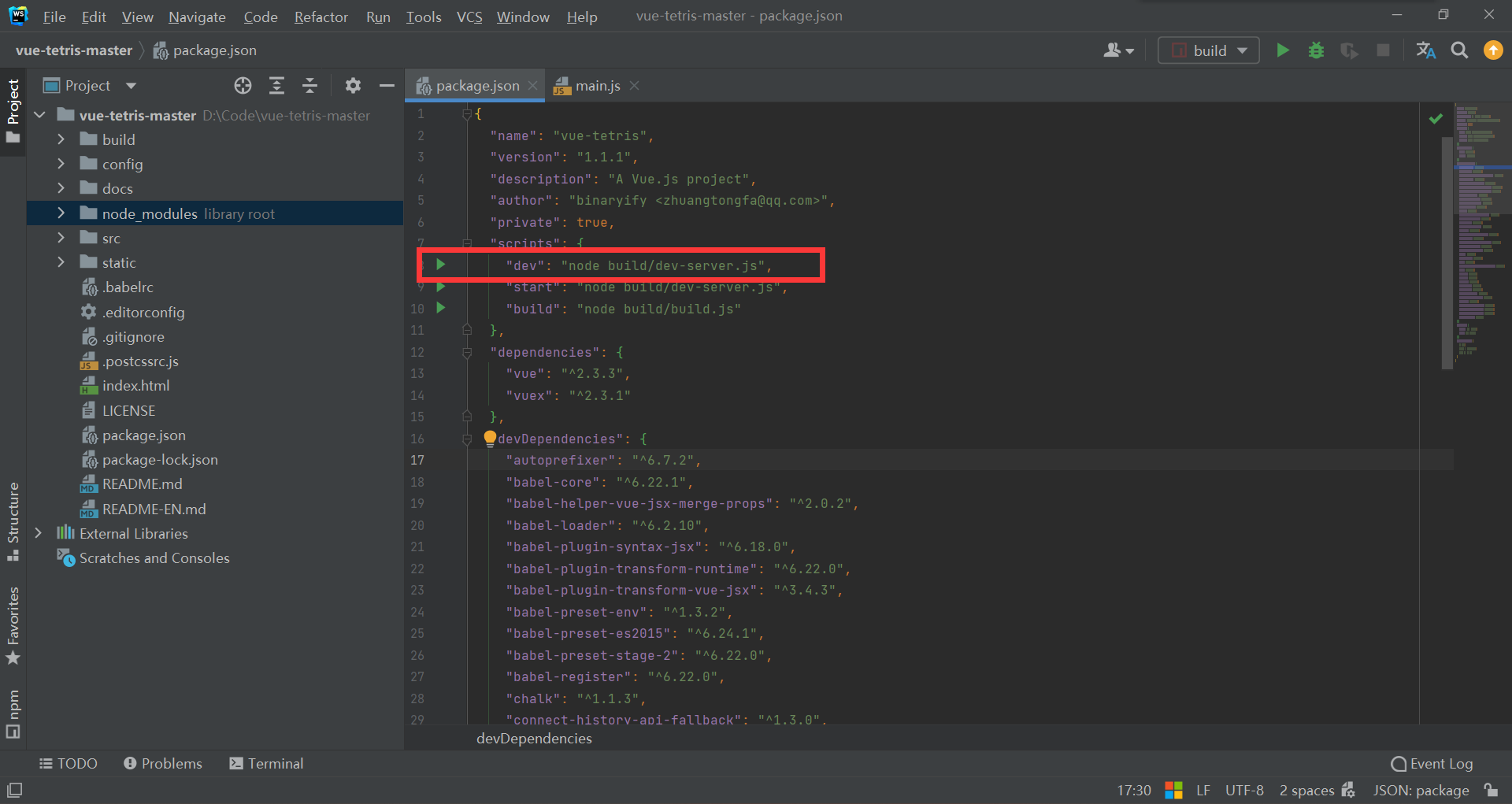Click the green inspection checkmark
Image resolution: width=1512 pixels, height=804 pixels.
click(1436, 118)
